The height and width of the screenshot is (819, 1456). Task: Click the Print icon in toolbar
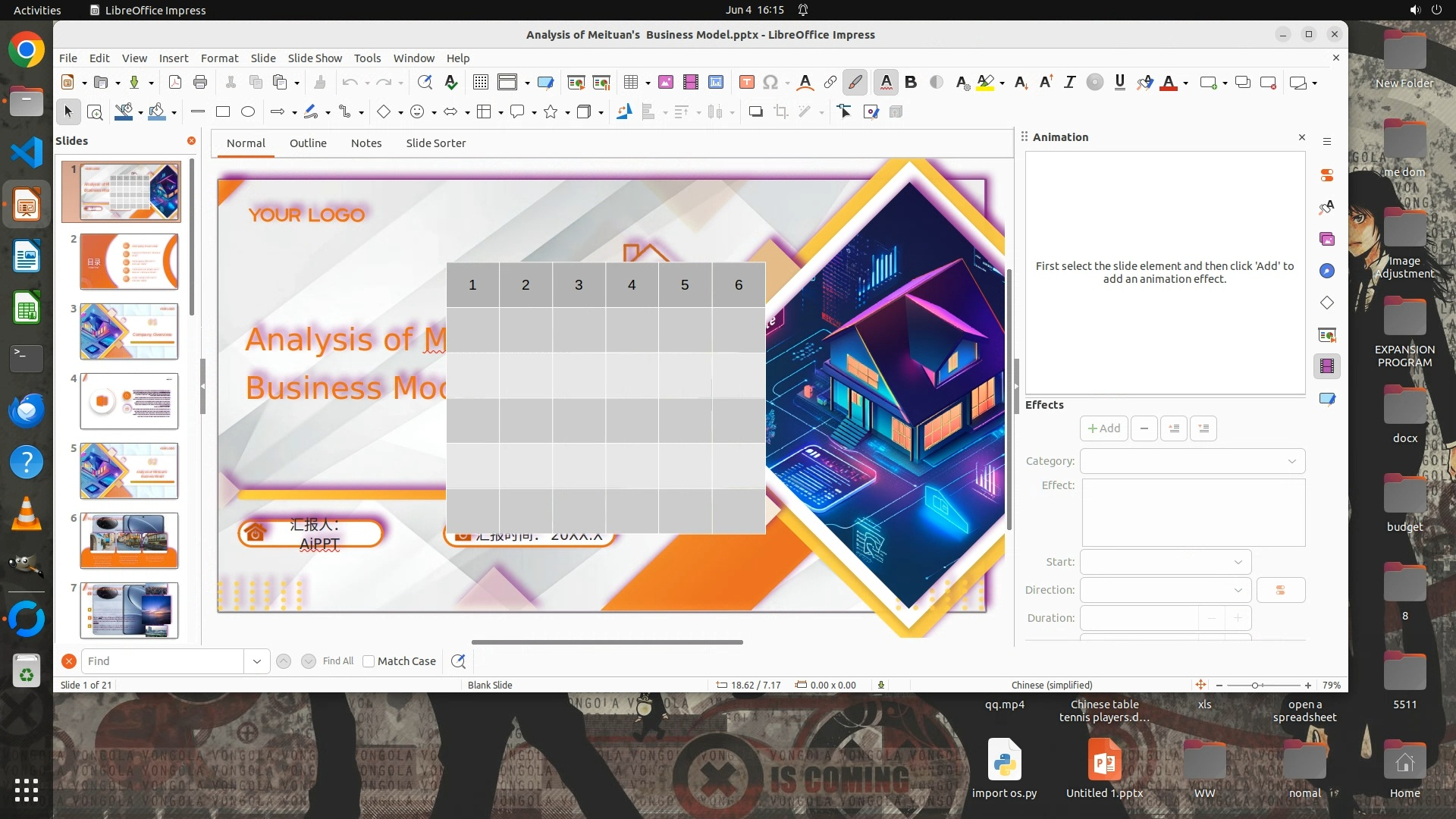click(200, 83)
